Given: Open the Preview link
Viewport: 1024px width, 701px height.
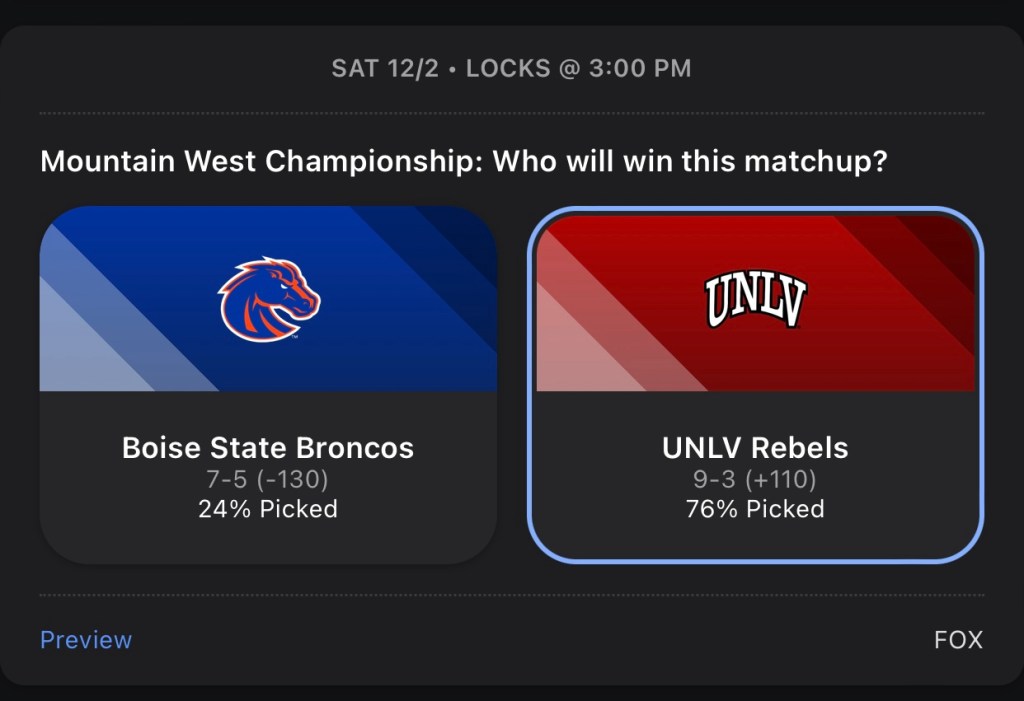Looking at the screenshot, I should [x=86, y=640].
